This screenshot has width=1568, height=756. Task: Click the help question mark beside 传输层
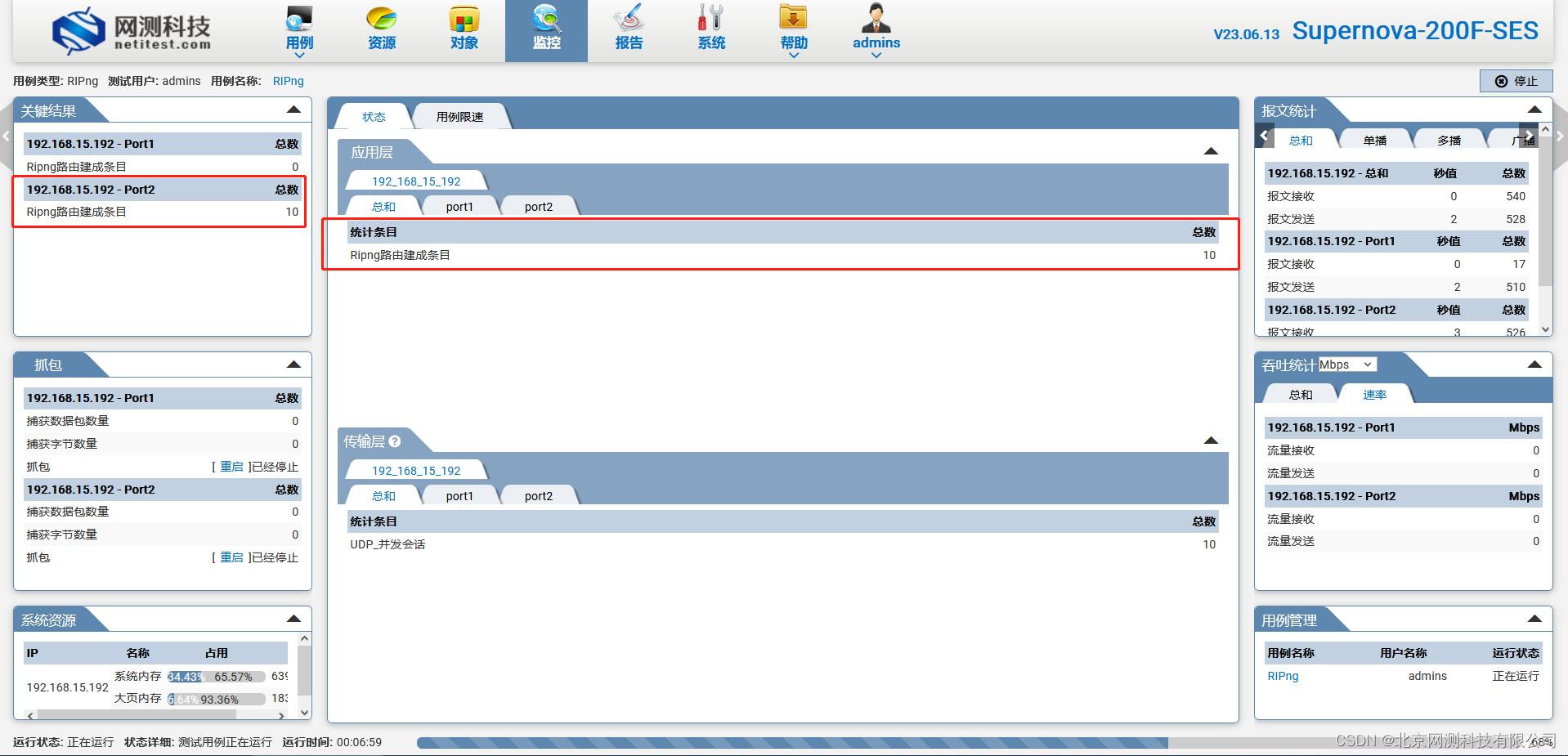click(x=395, y=441)
